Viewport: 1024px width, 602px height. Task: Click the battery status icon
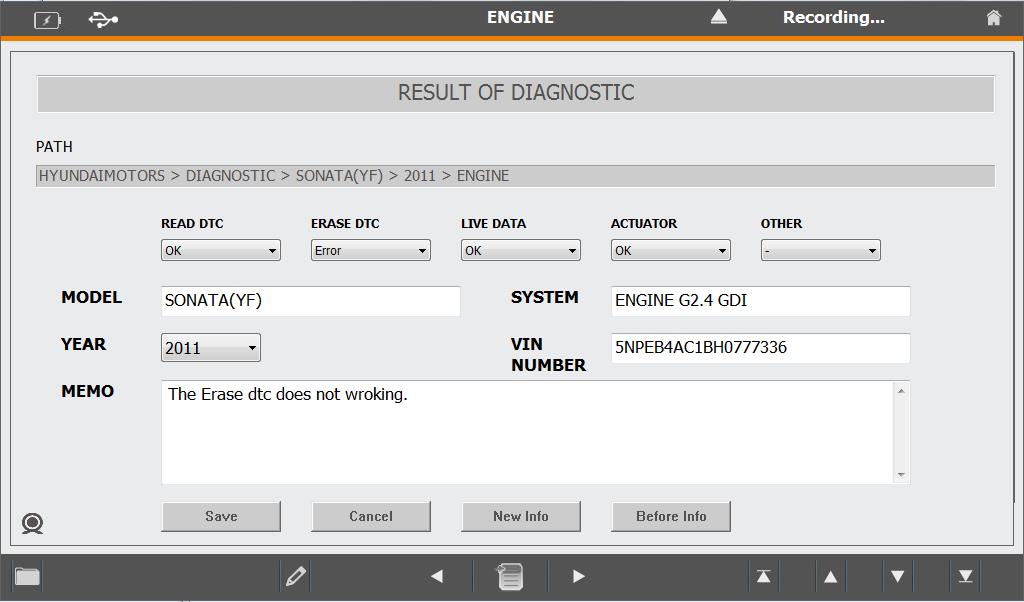47,19
